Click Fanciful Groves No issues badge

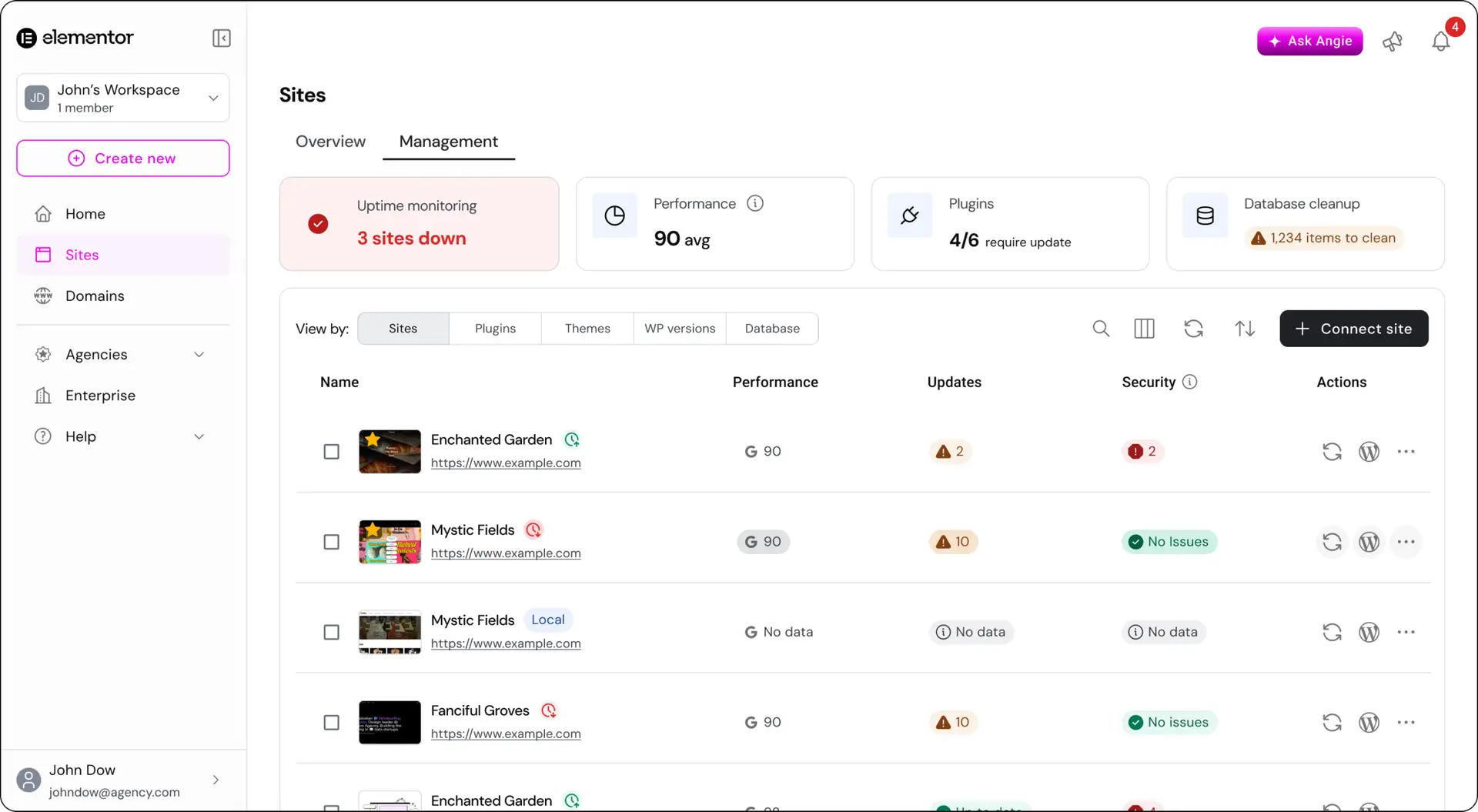pos(1169,722)
